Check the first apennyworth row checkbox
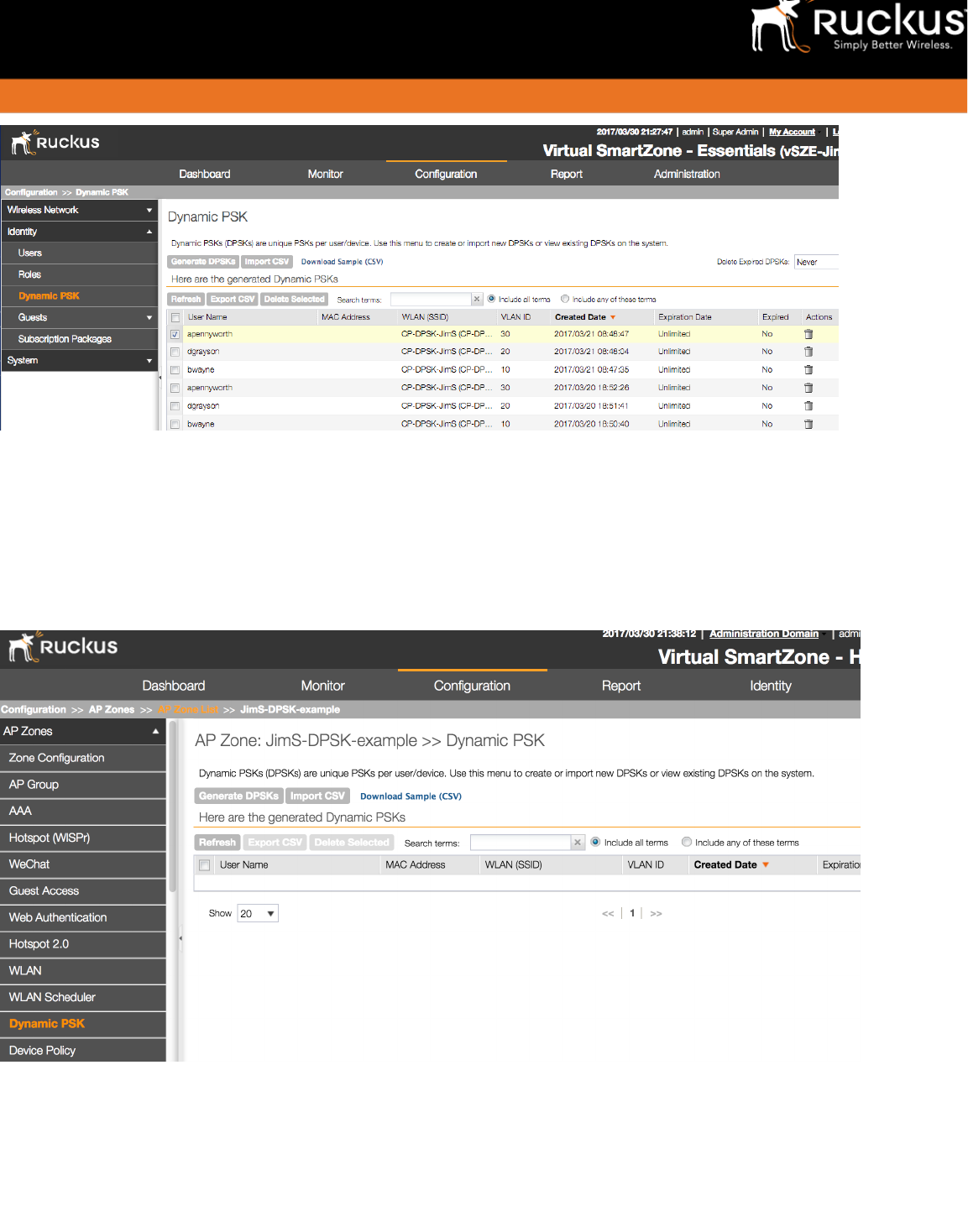The image size is (968, 1232). coord(175,334)
